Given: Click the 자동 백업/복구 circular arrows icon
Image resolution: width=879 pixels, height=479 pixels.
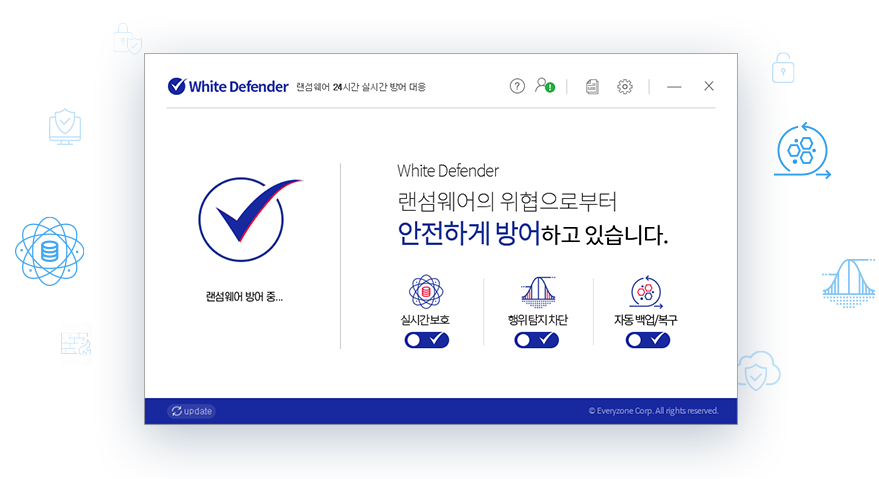Looking at the screenshot, I should 646,292.
